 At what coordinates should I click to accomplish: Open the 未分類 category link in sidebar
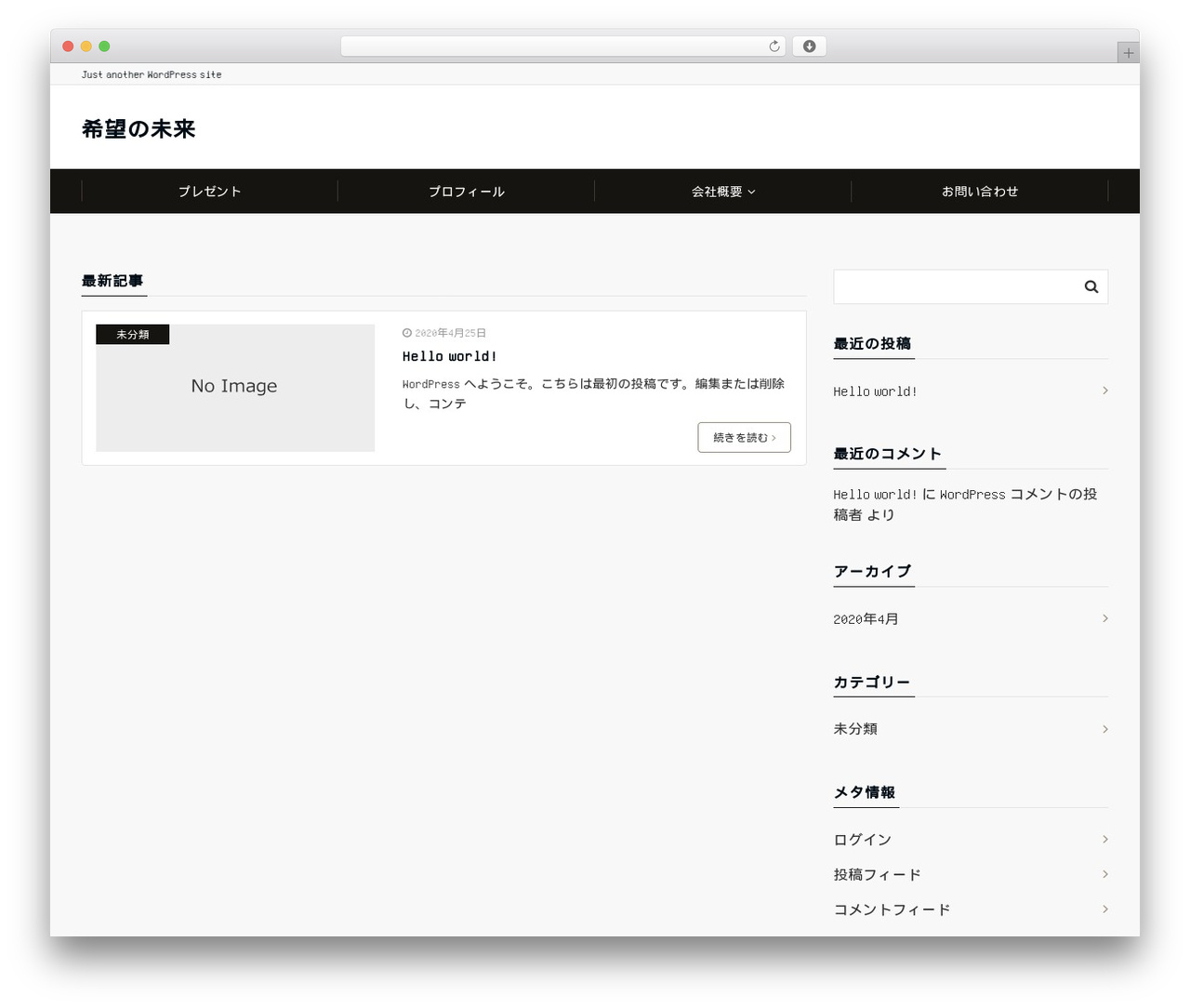(x=855, y=729)
